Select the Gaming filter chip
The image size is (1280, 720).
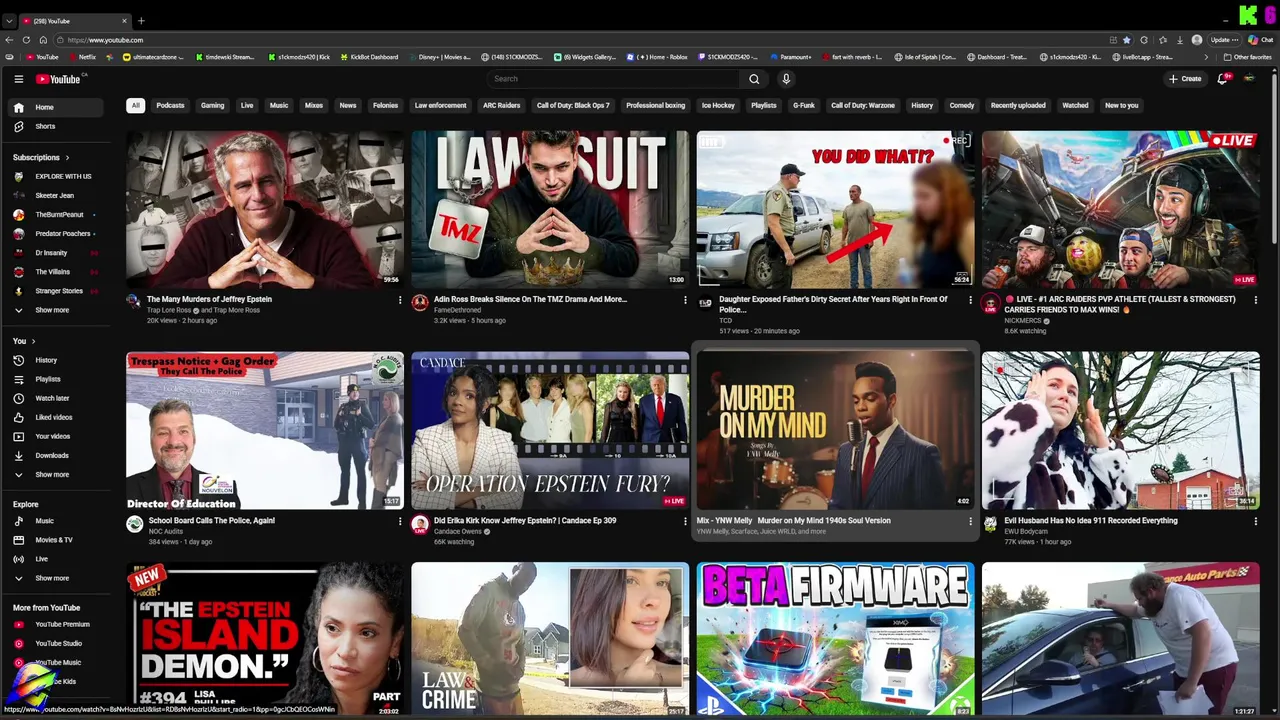pos(212,105)
